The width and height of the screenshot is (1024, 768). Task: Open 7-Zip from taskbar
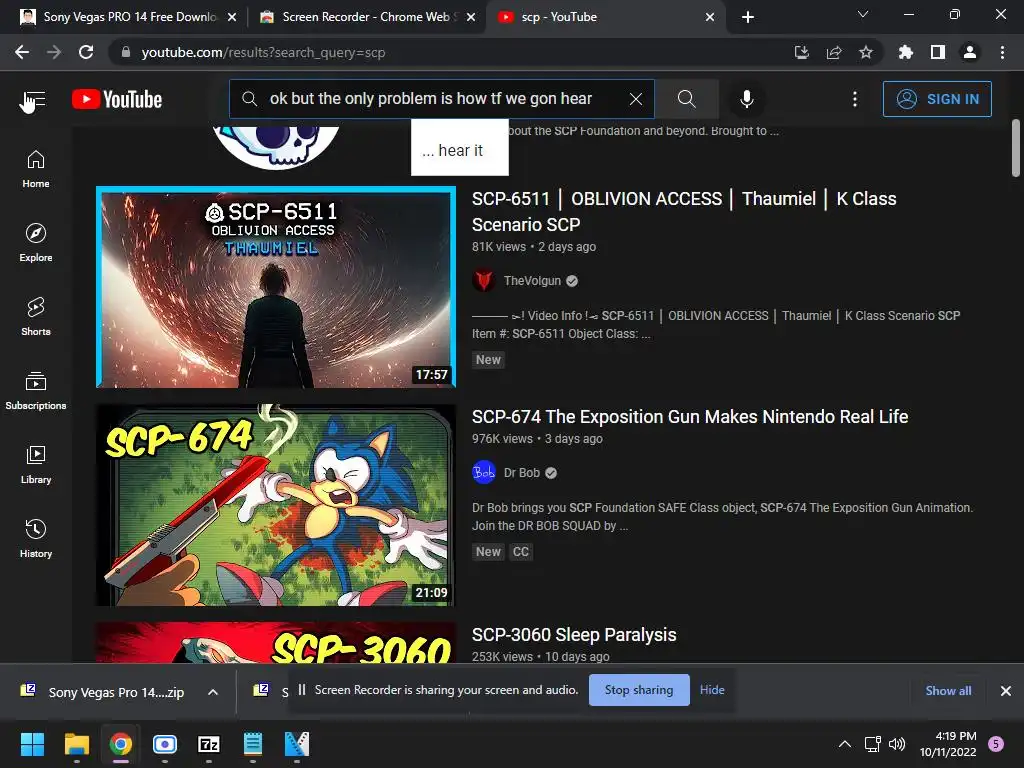208,744
